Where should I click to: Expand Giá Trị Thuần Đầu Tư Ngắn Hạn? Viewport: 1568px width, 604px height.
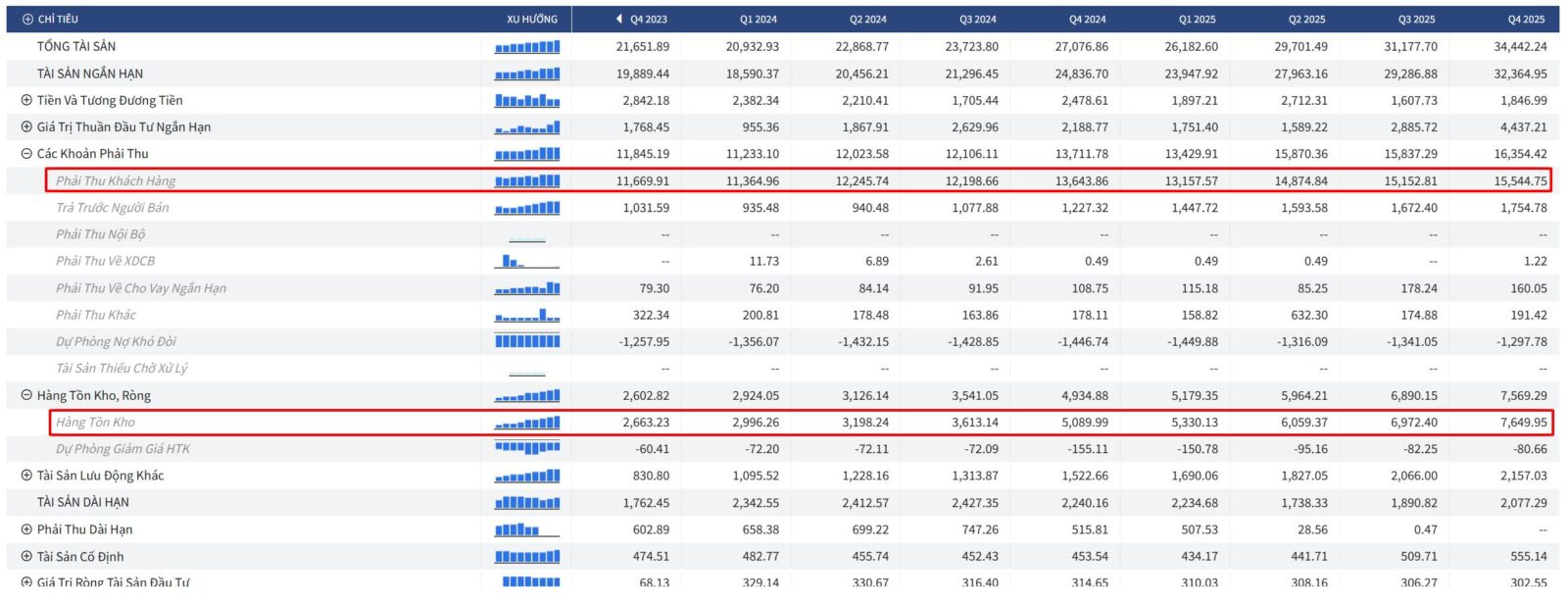click(26, 127)
